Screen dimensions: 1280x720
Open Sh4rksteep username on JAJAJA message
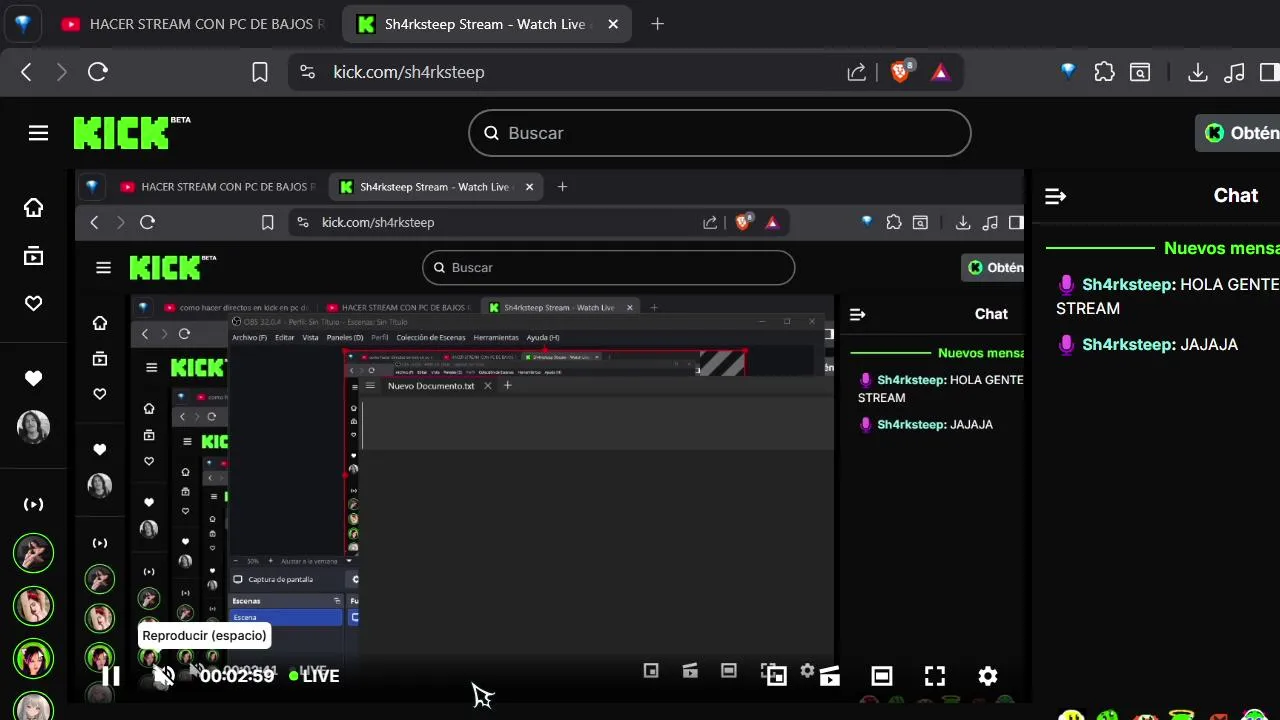[1128, 345]
